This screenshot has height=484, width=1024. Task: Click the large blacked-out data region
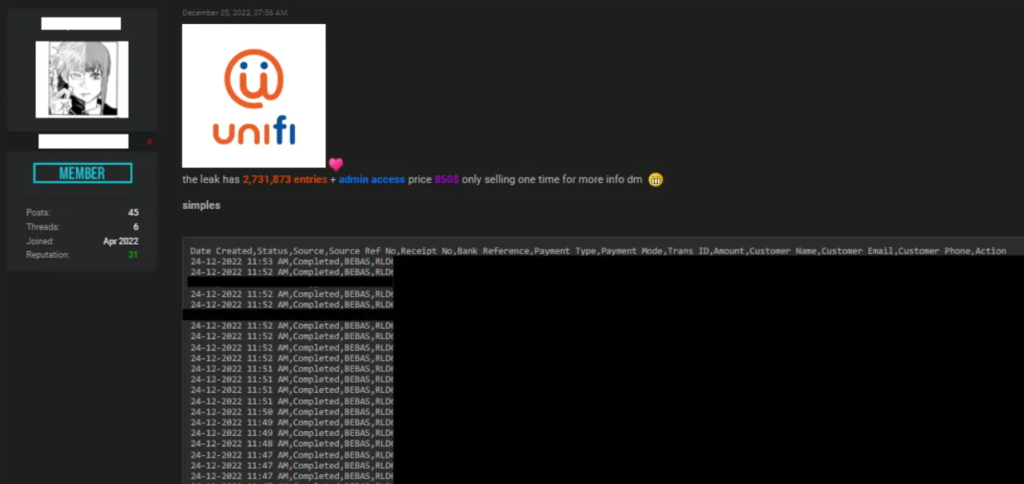point(700,370)
